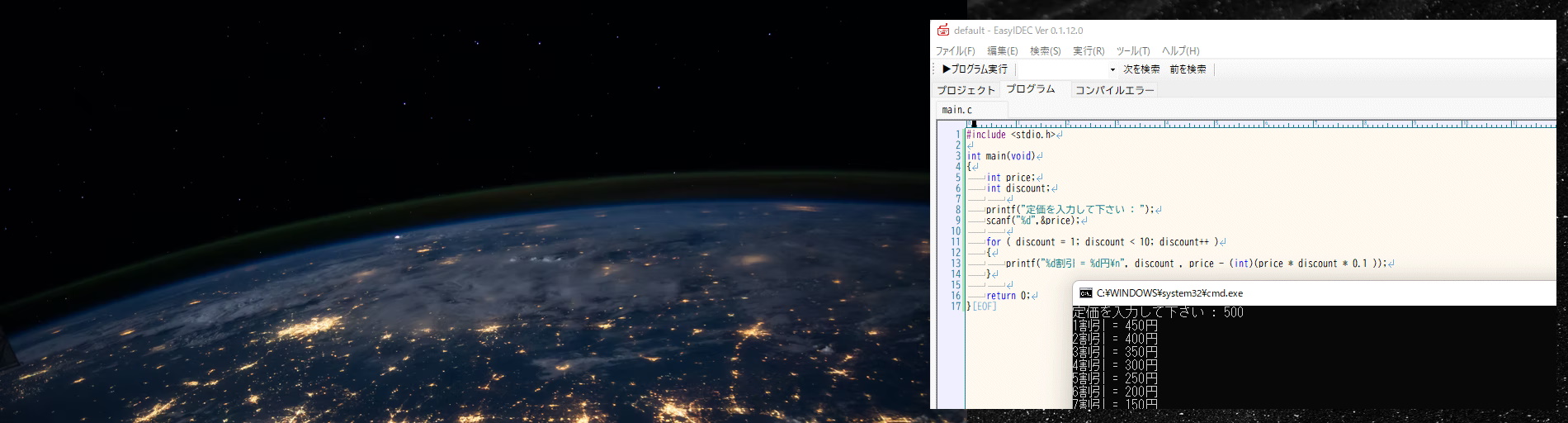Click 次を検索 to find next
Image resolution: width=1568 pixels, height=423 pixels.
1141,69
